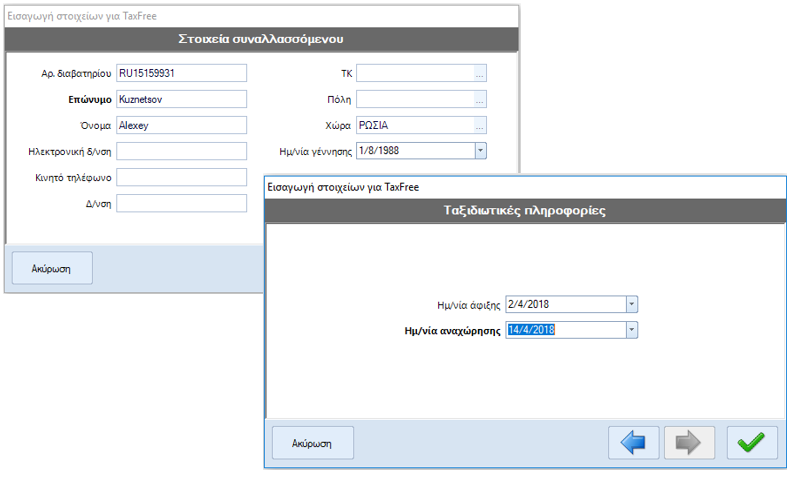Screen dimensions: 790x479
Task: Click the Ηλεκτρονική δ/νση email field
Action: pos(181,151)
